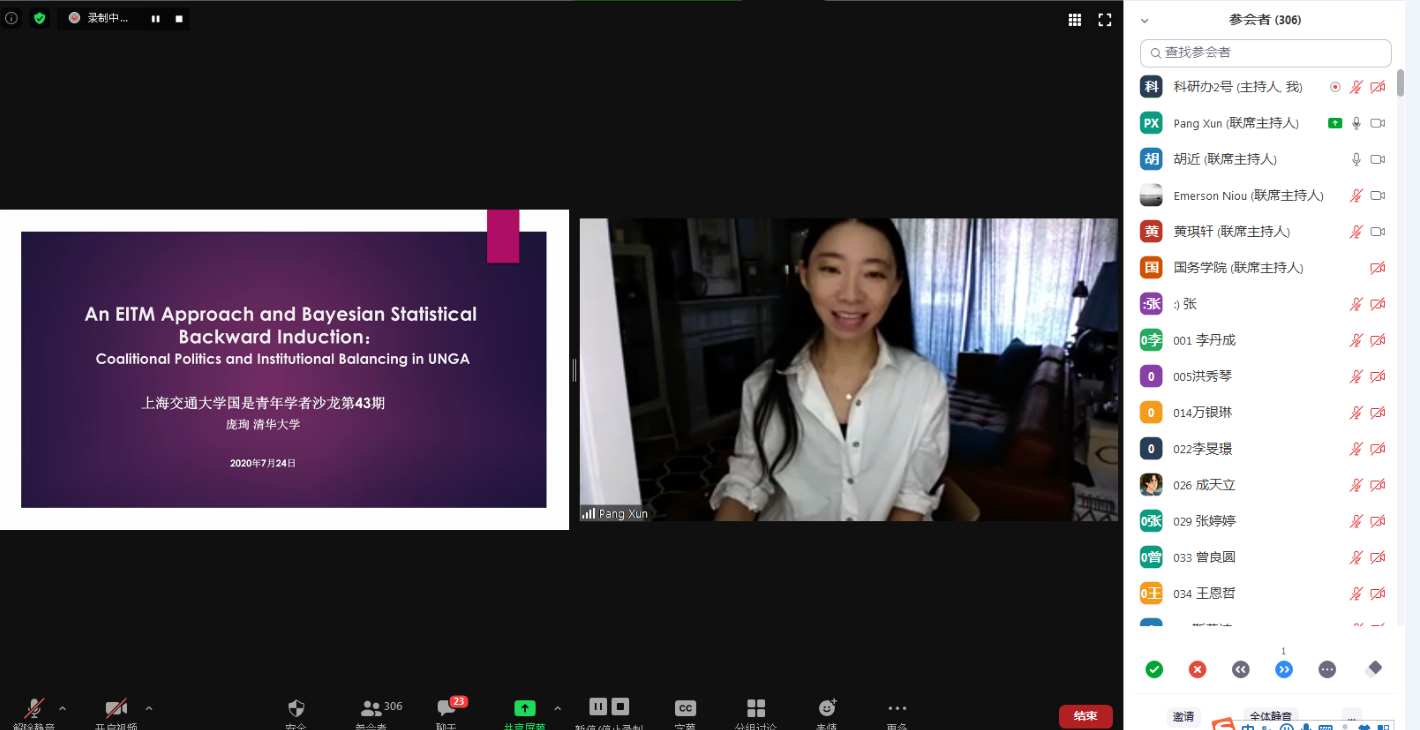This screenshot has width=1420, height=730.
Task: Expand share screen options arrow
Action: 557,708
